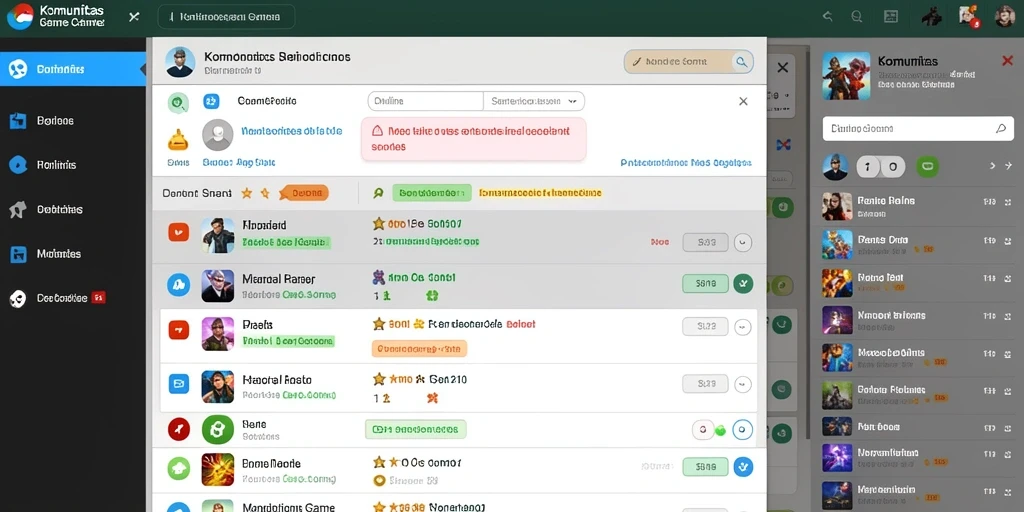Viewport: 1024px width, 512px height.
Task: Click the green game icon beside the 1 0 toggle
Action: pyautogui.click(x=927, y=167)
